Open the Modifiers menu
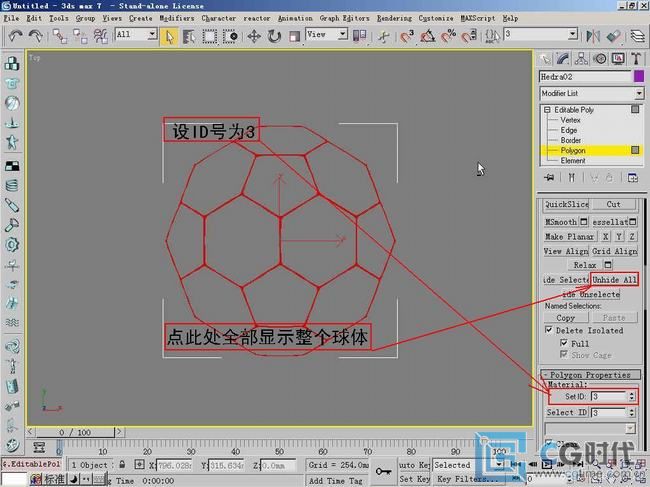Screen dimensions: 650x487 177,18
